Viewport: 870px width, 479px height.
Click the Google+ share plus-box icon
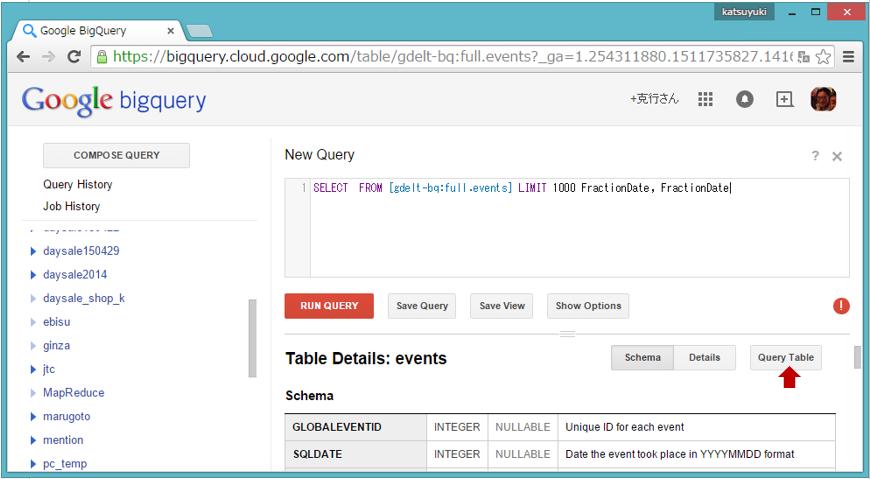pyautogui.click(x=784, y=99)
